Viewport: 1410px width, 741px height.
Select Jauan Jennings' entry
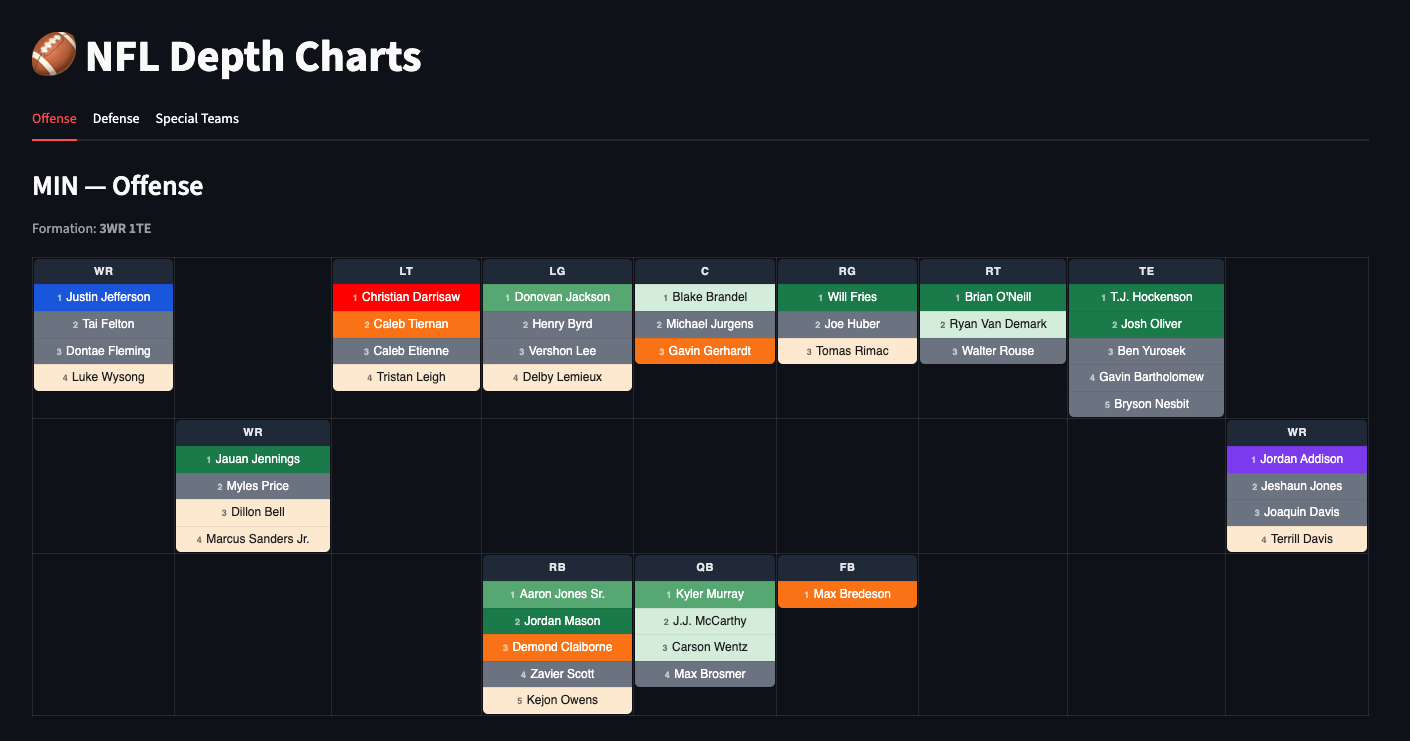pyautogui.click(x=253, y=459)
